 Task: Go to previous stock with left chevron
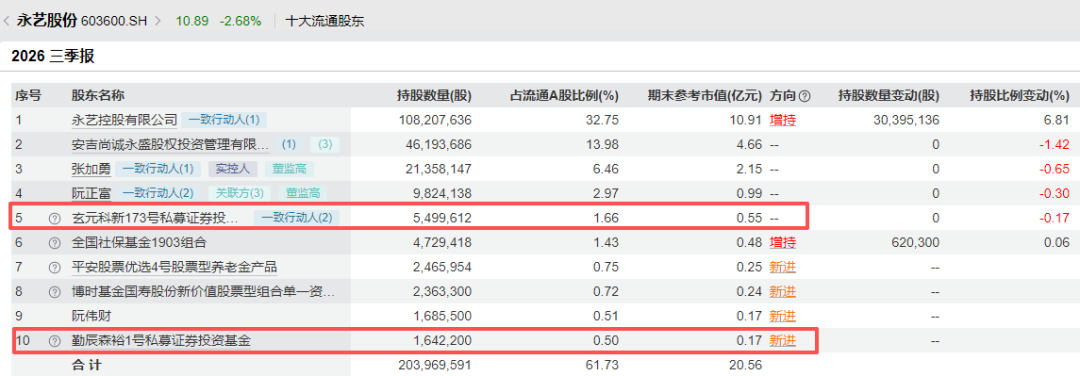point(6,21)
